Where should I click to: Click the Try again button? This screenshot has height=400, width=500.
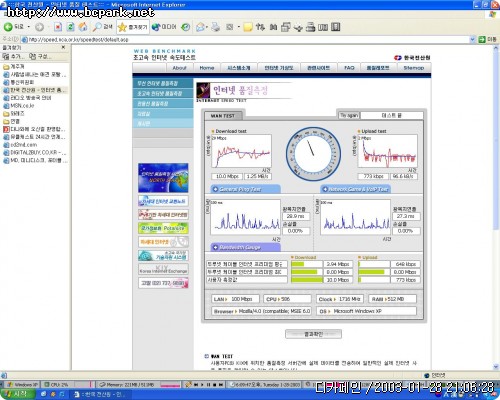coord(349,115)
